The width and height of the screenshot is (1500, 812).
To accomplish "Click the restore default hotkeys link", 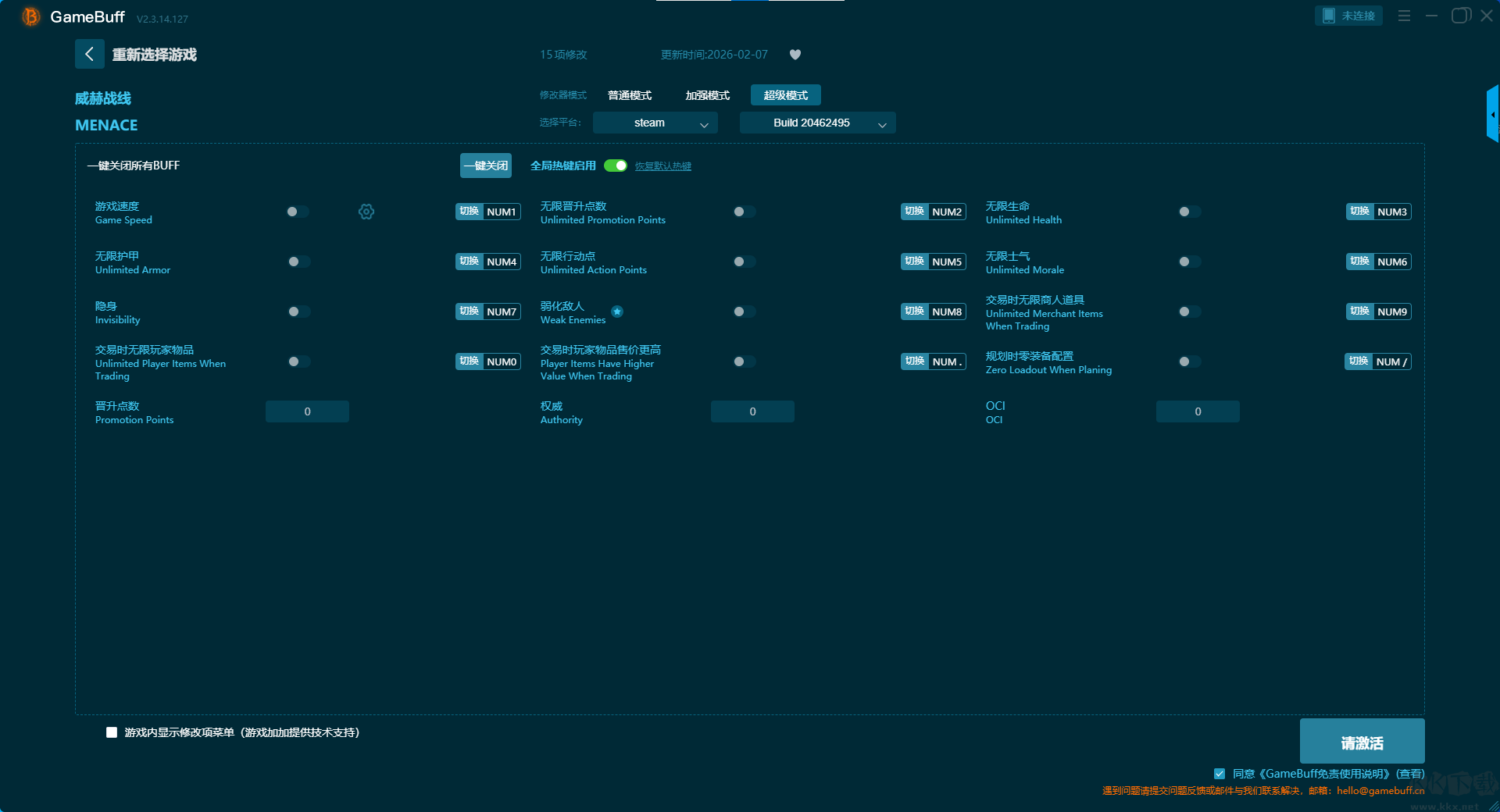I will (x=662, y=166).
